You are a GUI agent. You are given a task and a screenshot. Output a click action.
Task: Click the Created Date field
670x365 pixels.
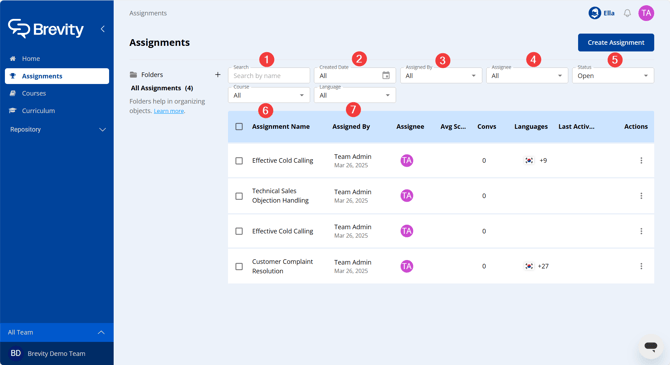(x=355, y=76)
